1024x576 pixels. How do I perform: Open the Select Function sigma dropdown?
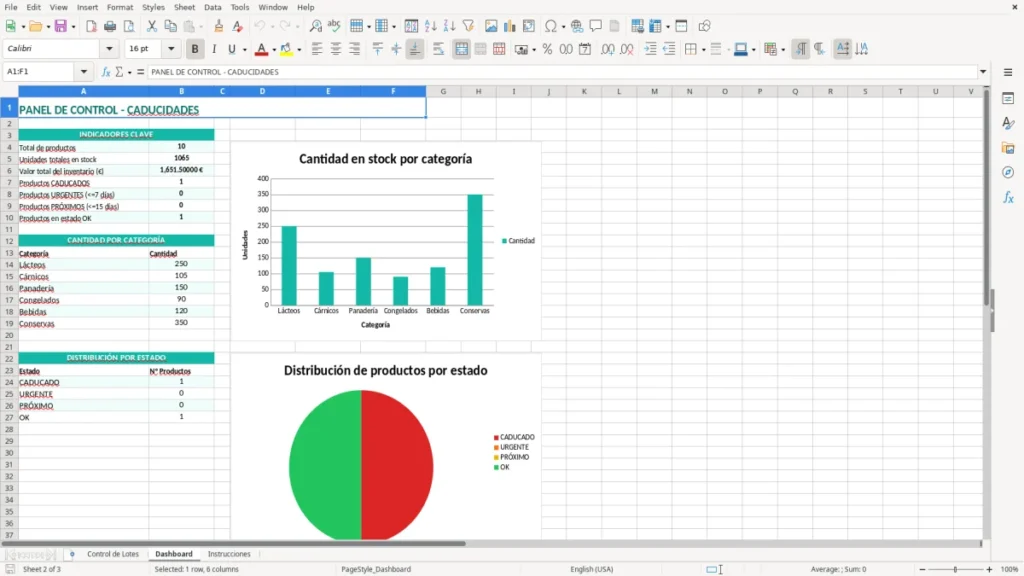129,72
